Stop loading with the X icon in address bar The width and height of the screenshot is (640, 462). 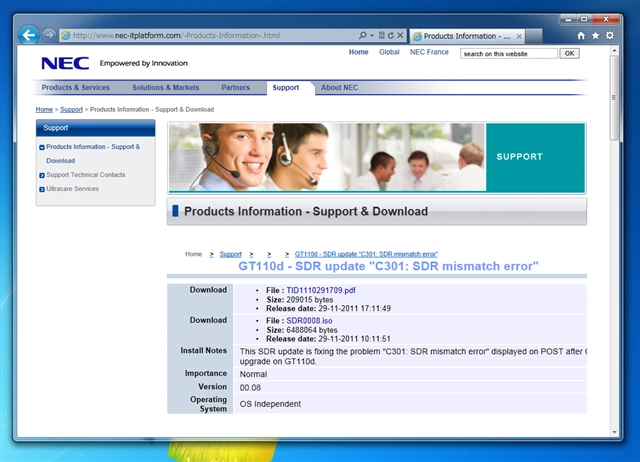click(400, 36)
